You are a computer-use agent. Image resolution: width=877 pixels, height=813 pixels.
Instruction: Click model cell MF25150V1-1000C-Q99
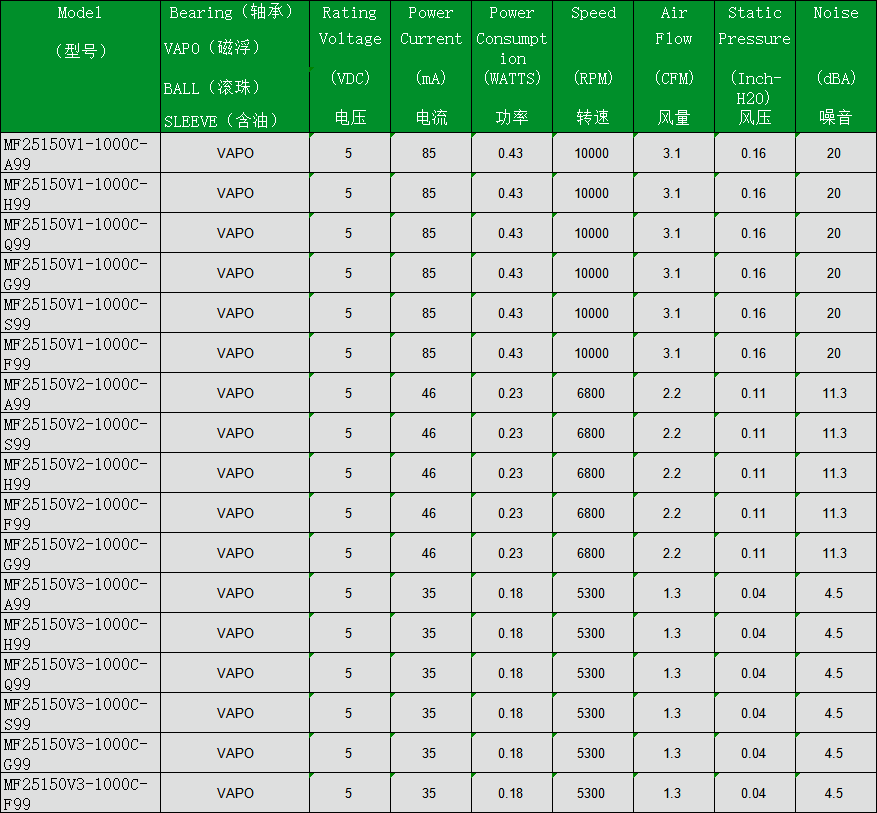tap(80, 233)
